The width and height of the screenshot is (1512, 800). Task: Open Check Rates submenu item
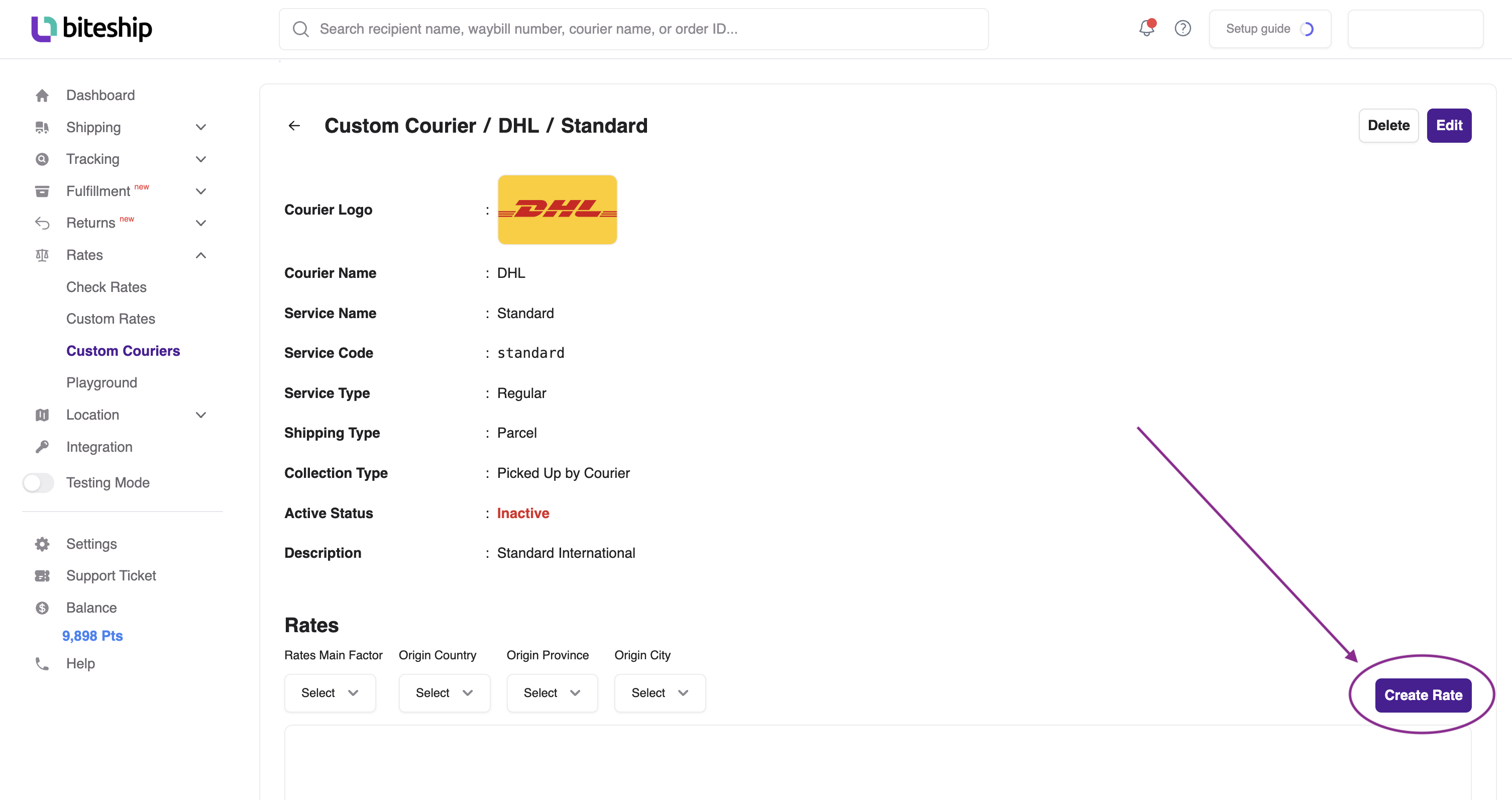coord(106,287)
